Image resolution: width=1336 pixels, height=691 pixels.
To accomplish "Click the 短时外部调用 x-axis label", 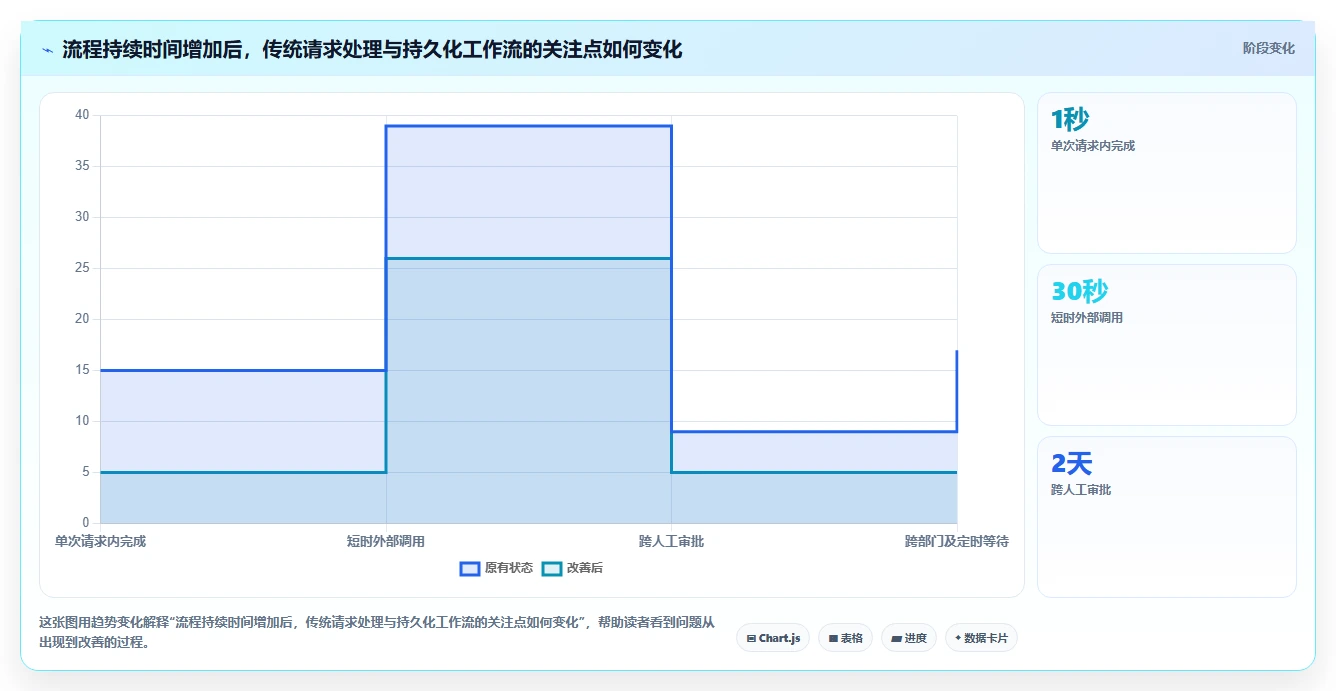I will (x=386, y=541).
